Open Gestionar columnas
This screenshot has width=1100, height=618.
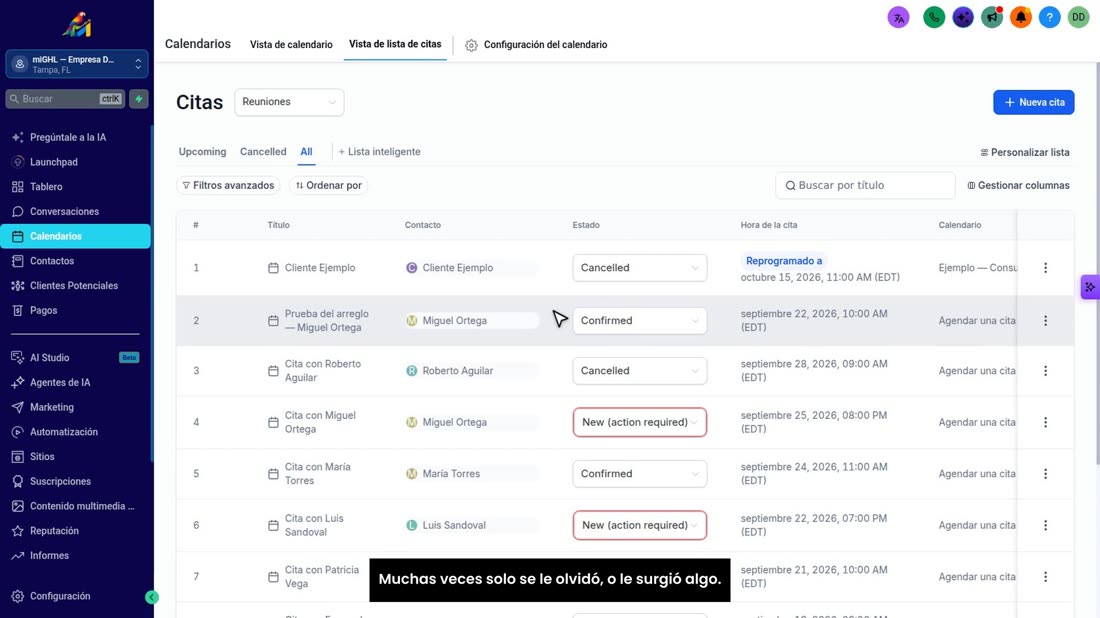1019,185
